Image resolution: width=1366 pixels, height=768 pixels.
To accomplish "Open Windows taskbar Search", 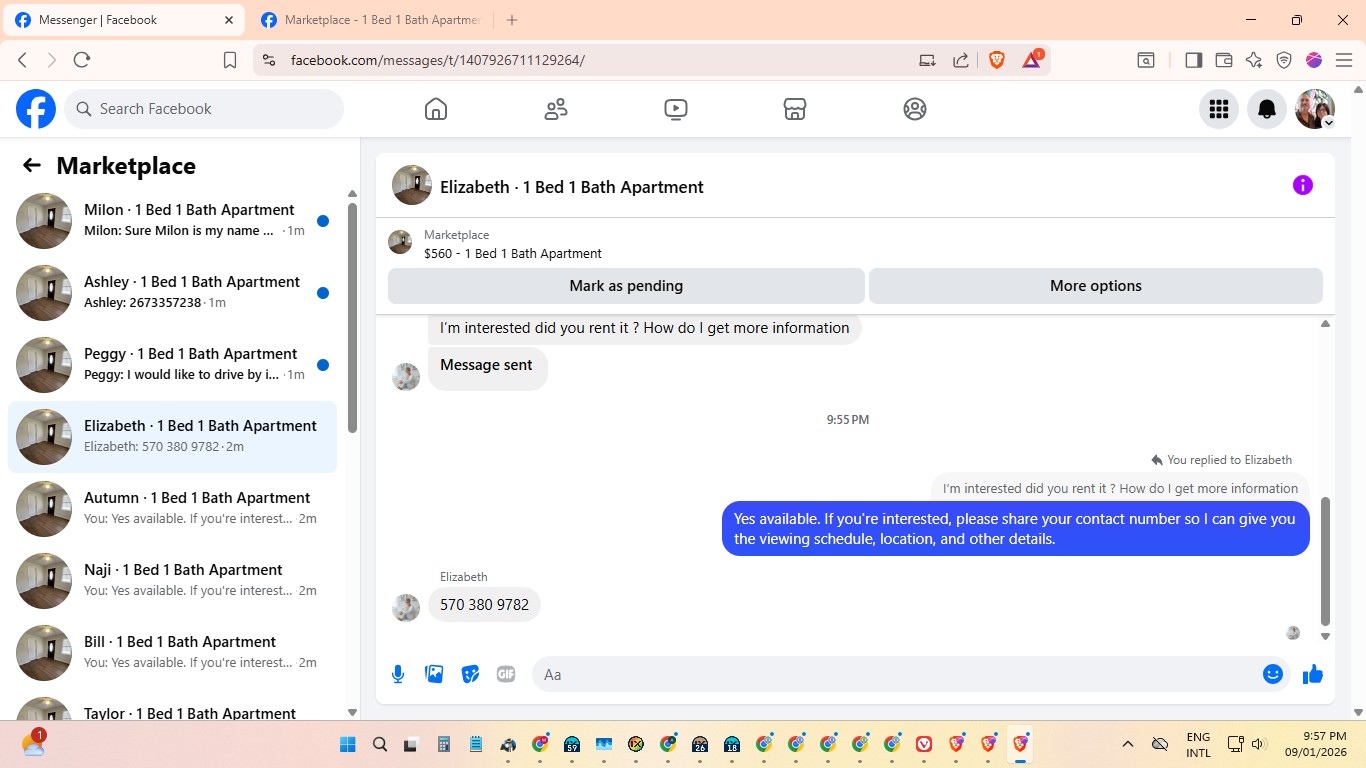I will tap(380, 744).
